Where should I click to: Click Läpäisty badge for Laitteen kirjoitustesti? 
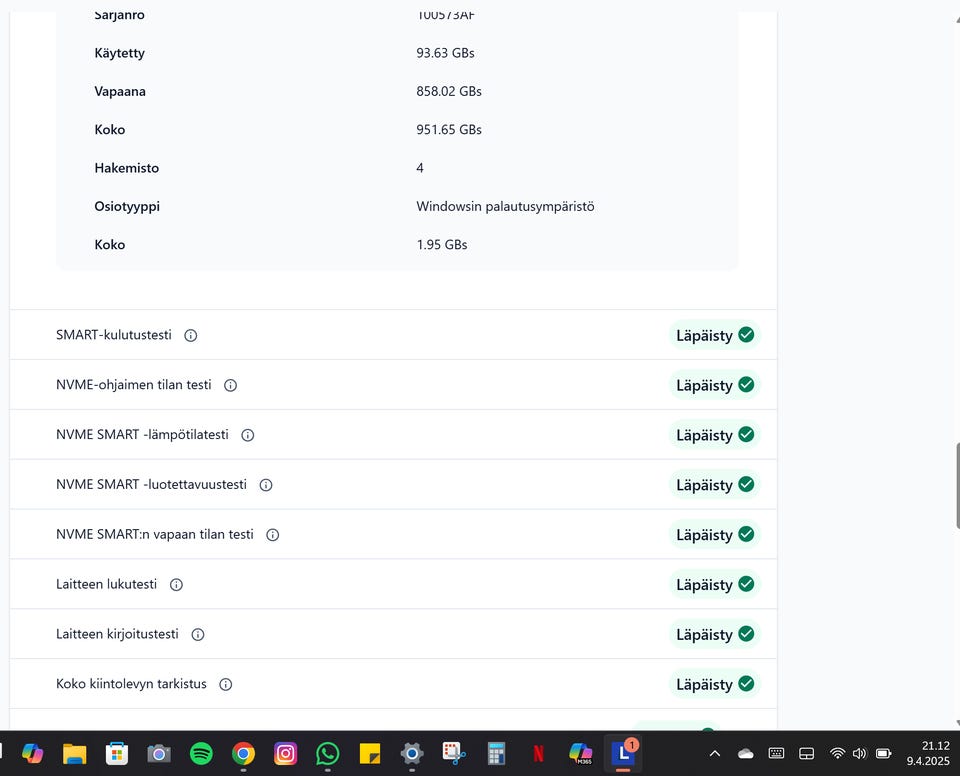click(714, 635)
